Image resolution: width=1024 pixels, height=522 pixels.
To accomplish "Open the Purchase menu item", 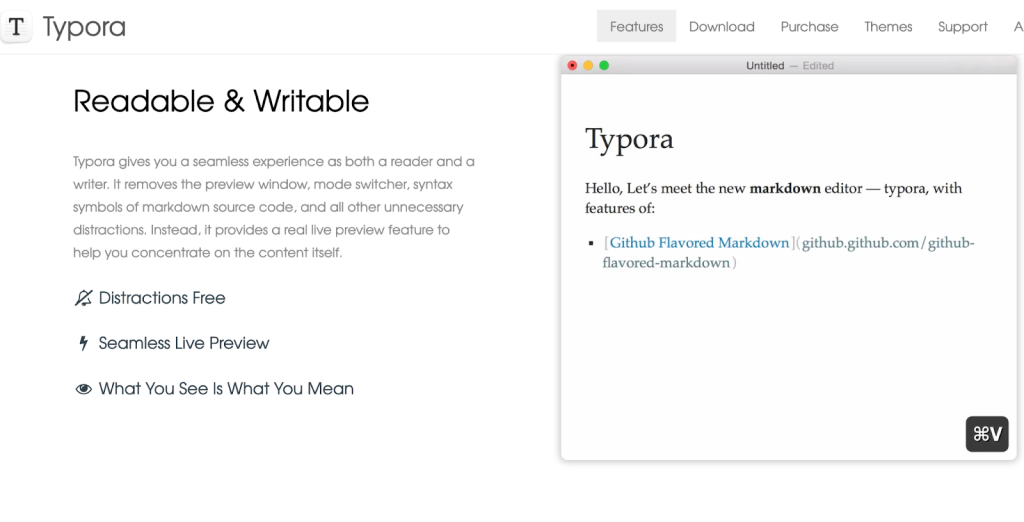I will (x=809, y=27).
